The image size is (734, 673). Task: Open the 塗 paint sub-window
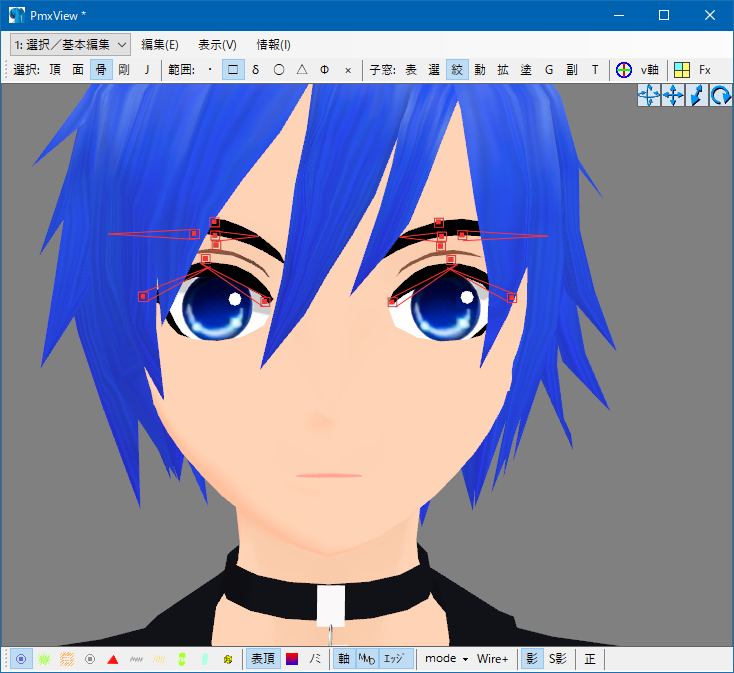tap(526, 70)
